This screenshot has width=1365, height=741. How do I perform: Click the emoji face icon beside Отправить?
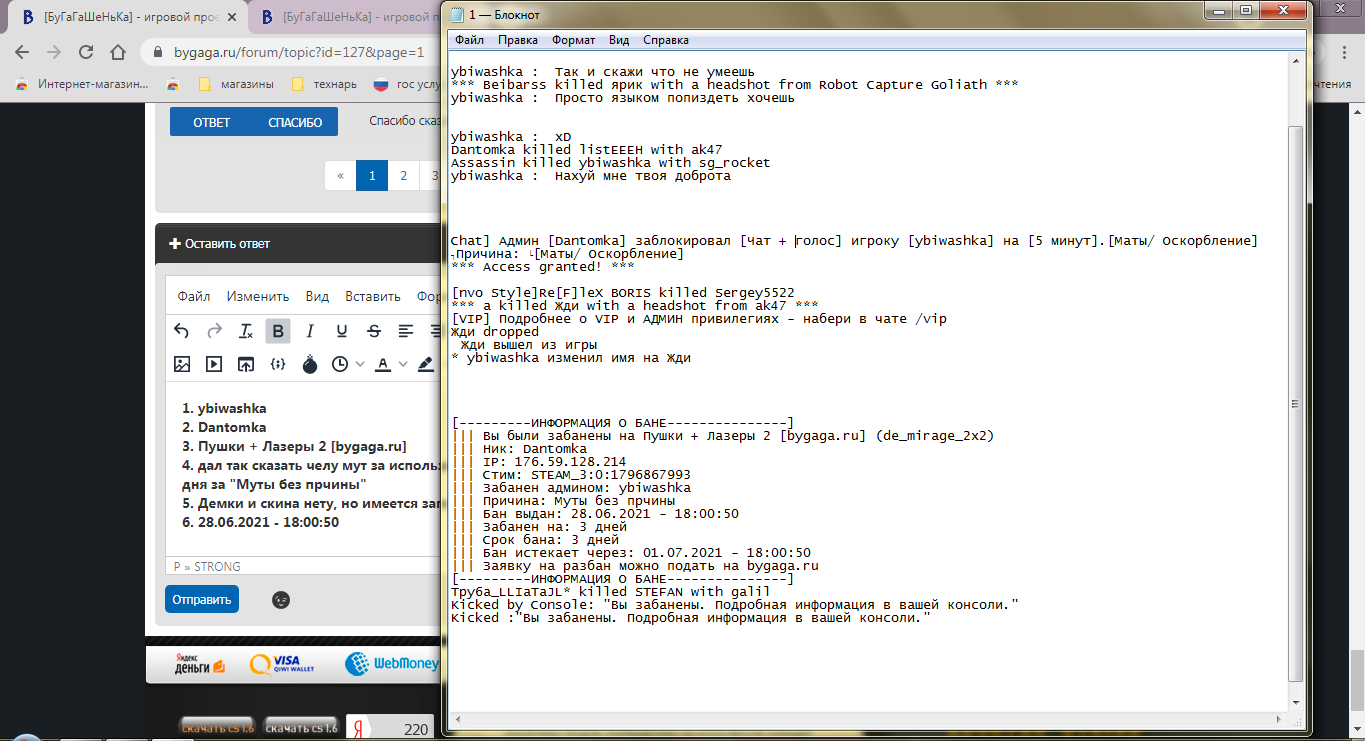click(281, 600)
